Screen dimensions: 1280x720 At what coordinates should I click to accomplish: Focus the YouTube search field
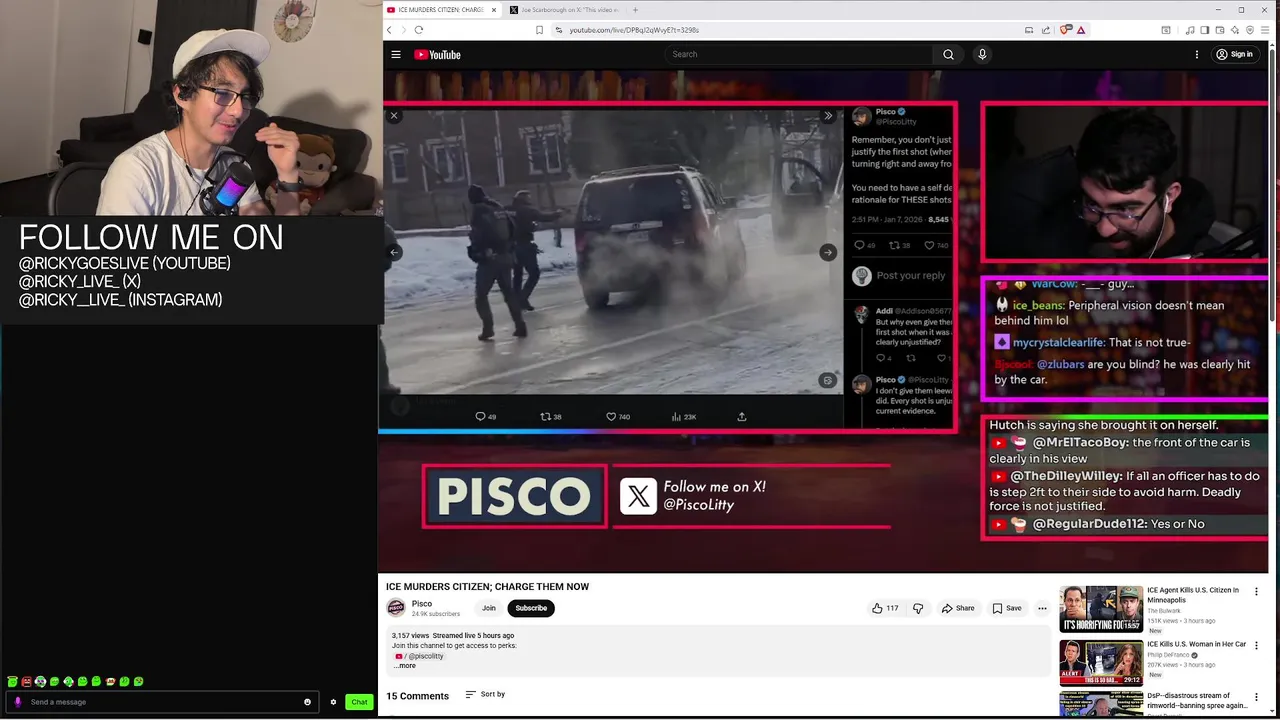coord(798,54)
